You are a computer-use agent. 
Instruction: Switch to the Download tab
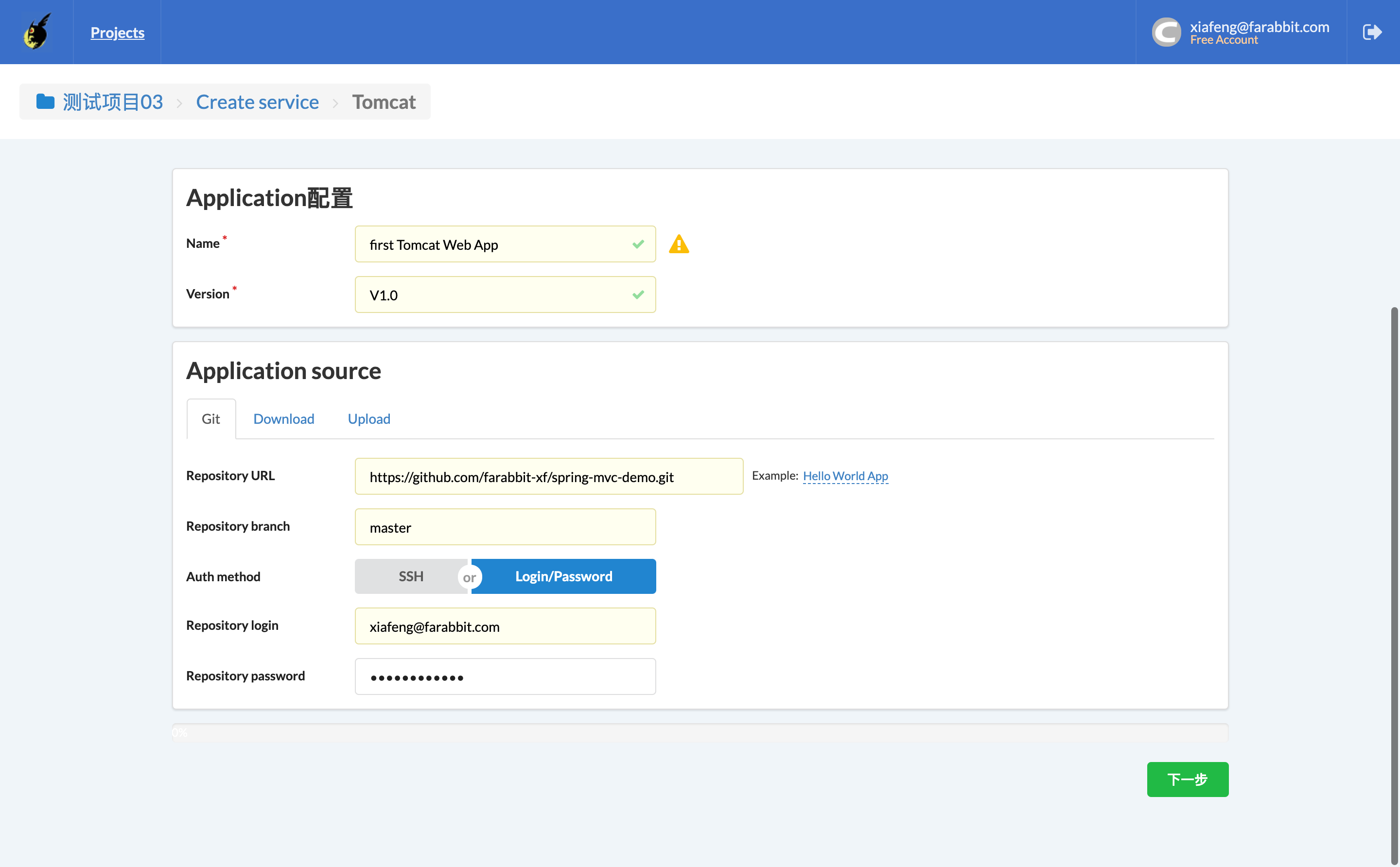tap(283, 418)
